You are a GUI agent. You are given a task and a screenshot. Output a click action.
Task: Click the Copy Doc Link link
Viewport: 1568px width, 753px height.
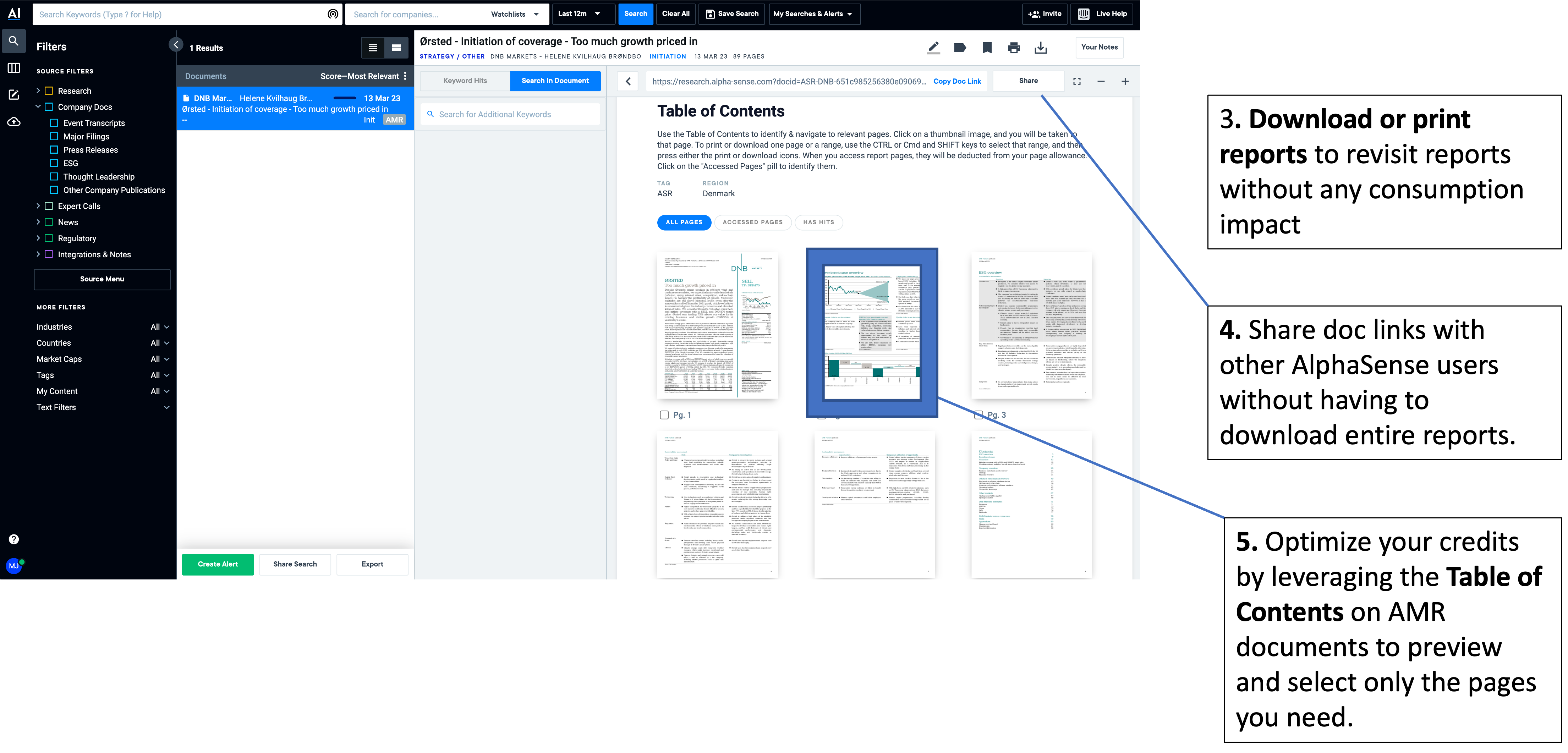pyautogui.click(x=957, y=81)
